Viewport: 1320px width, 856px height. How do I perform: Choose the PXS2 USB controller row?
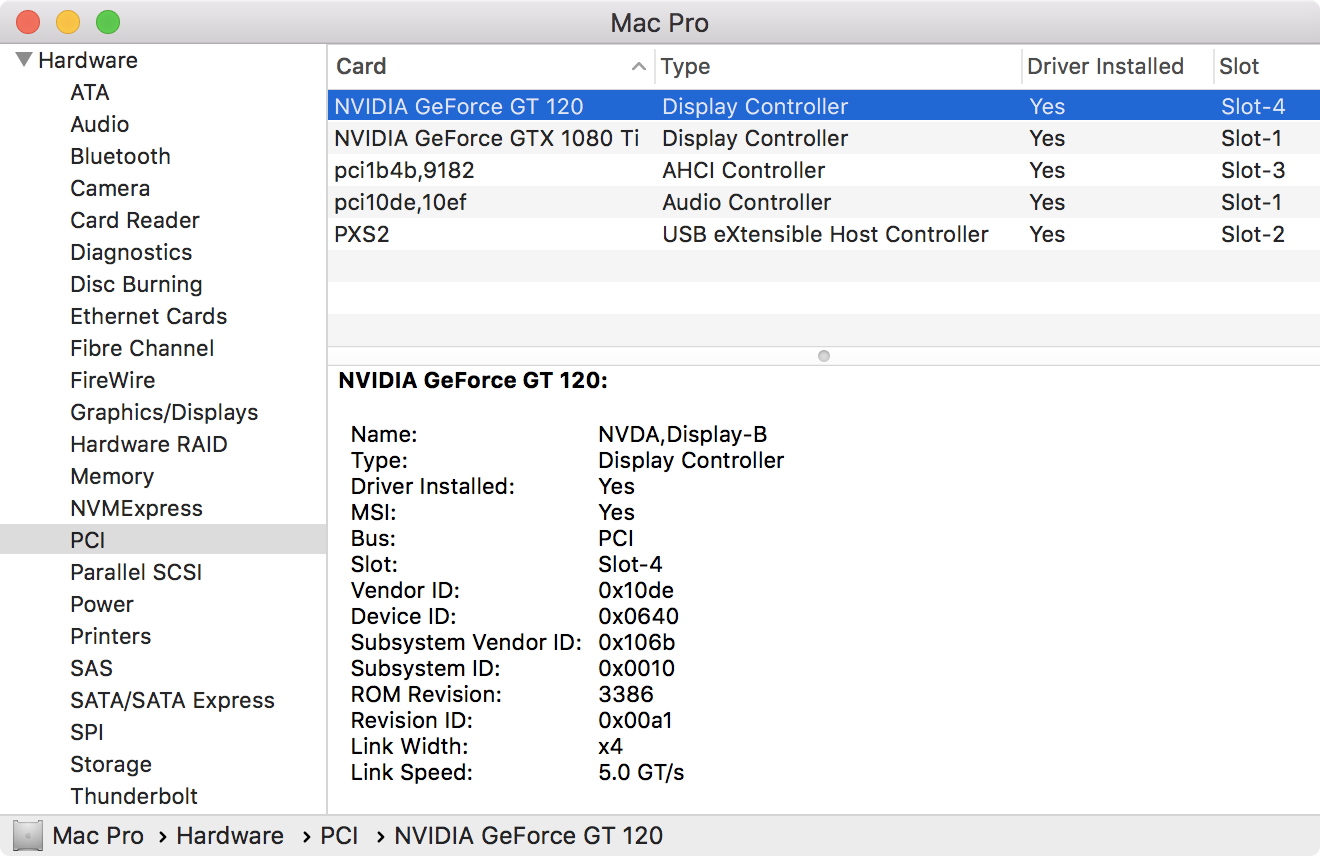(362, 234)
